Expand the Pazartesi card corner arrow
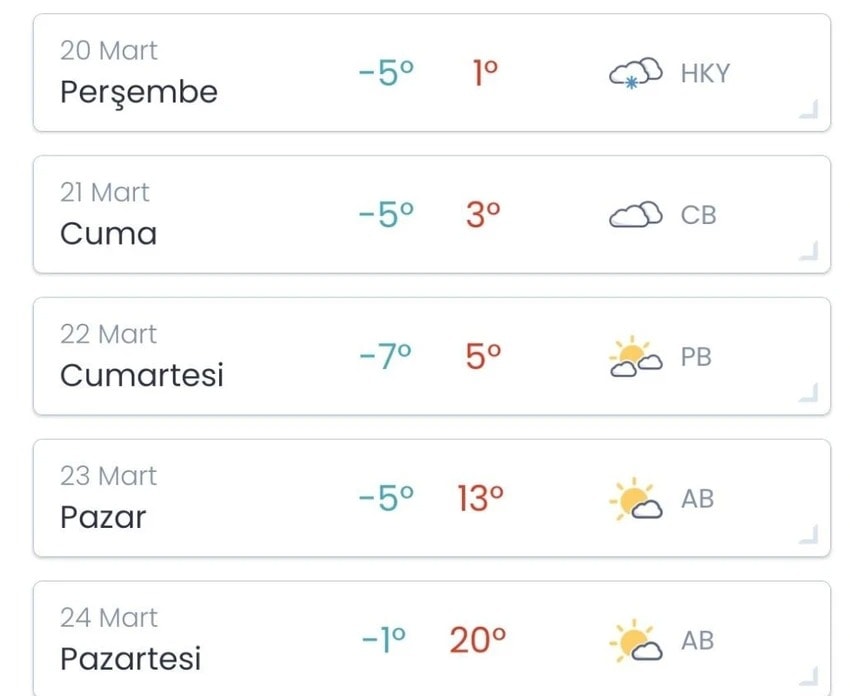Viewport: 850px width, 696px height. pyautogui.click(x=808, y=676)
